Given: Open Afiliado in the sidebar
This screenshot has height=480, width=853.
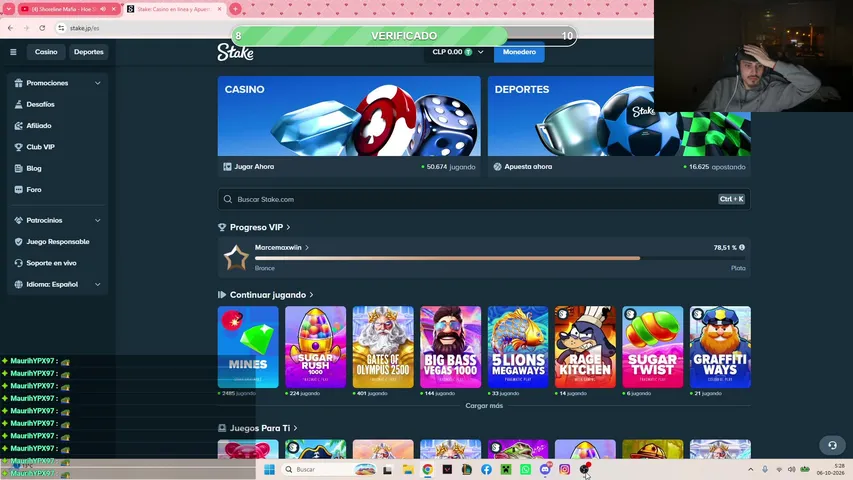Looking at the screenshot, I should [x=39, y=126].
